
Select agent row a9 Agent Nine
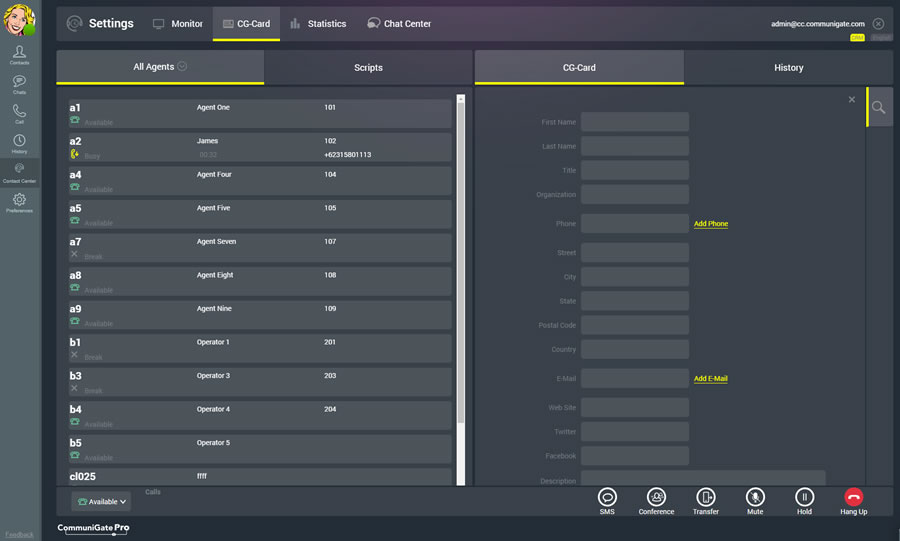pyautogui.click(x=260, y=315)
